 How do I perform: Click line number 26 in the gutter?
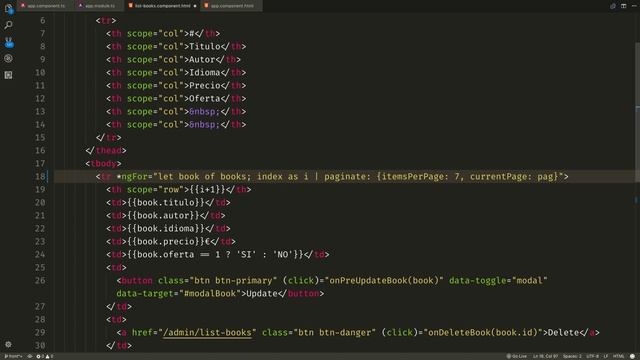(40, 280)
